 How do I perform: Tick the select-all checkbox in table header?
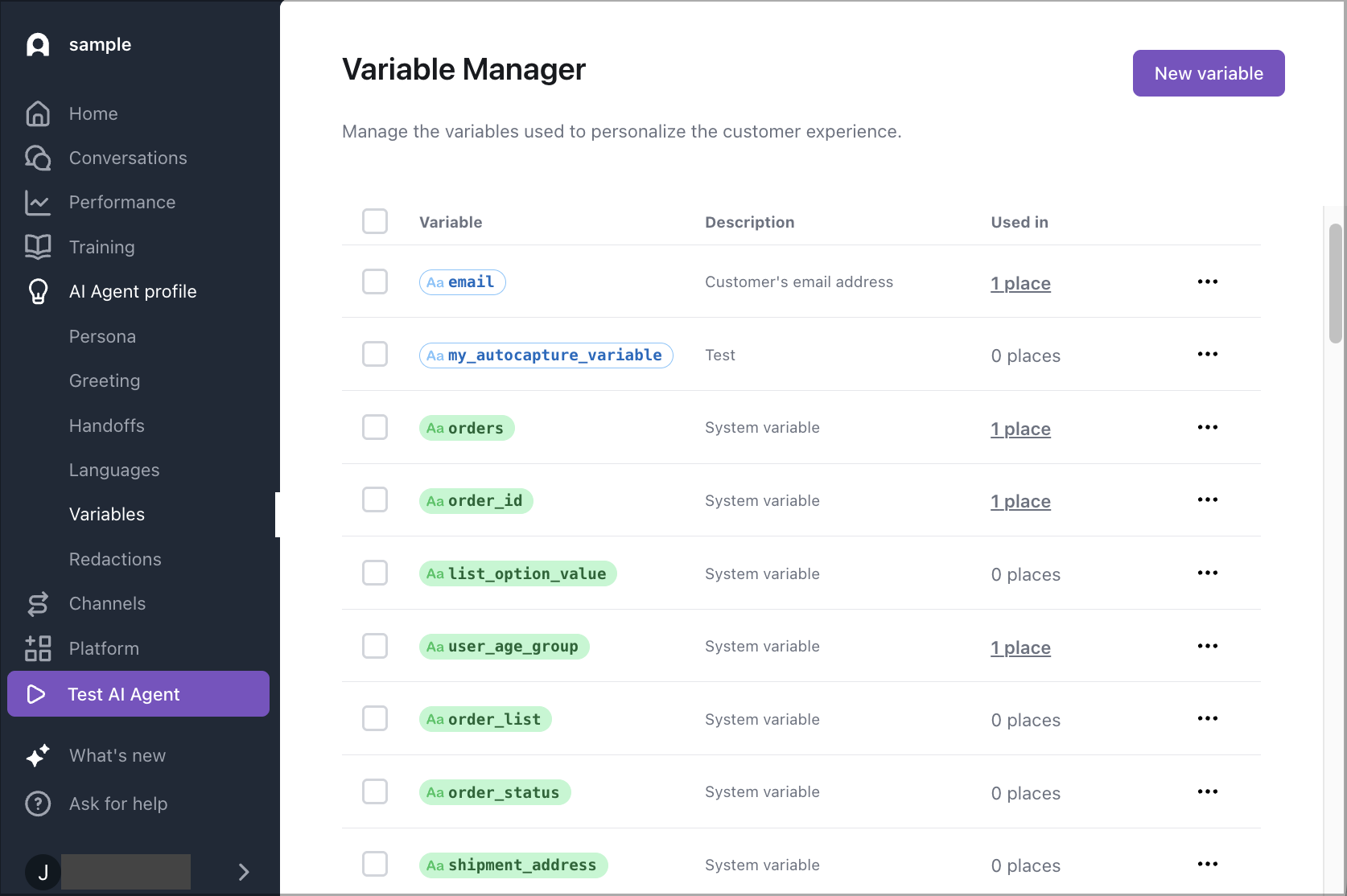tap(375, 221)
